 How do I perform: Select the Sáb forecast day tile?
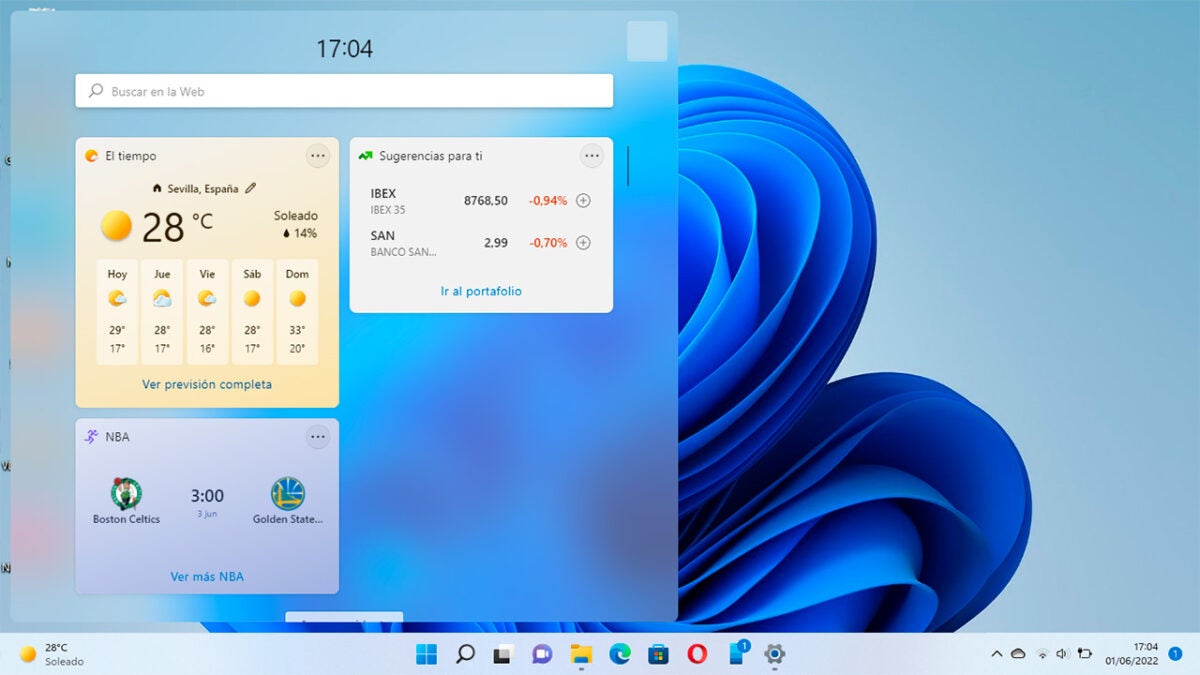point(252,312)
